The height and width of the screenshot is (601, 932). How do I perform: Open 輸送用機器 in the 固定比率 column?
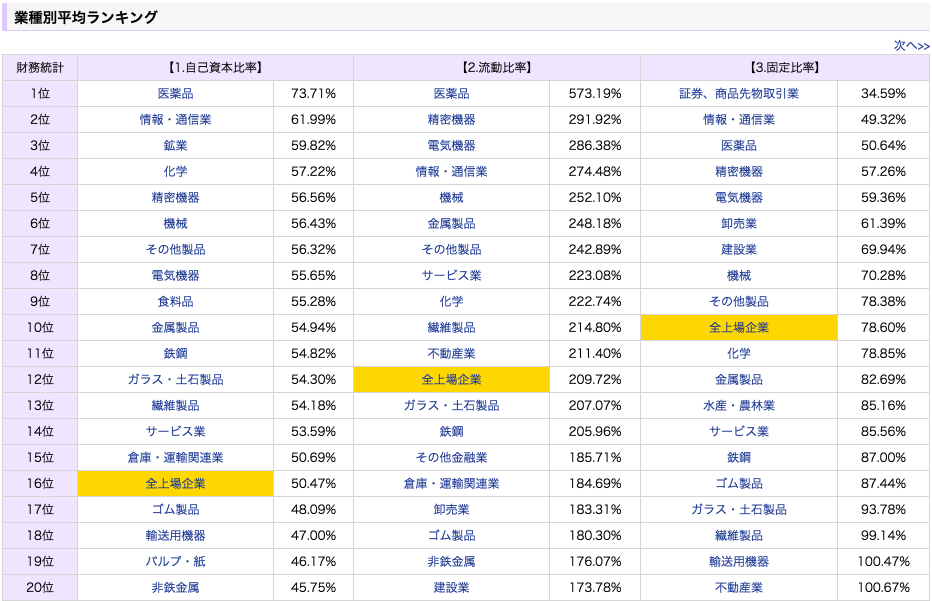point(739,561)
